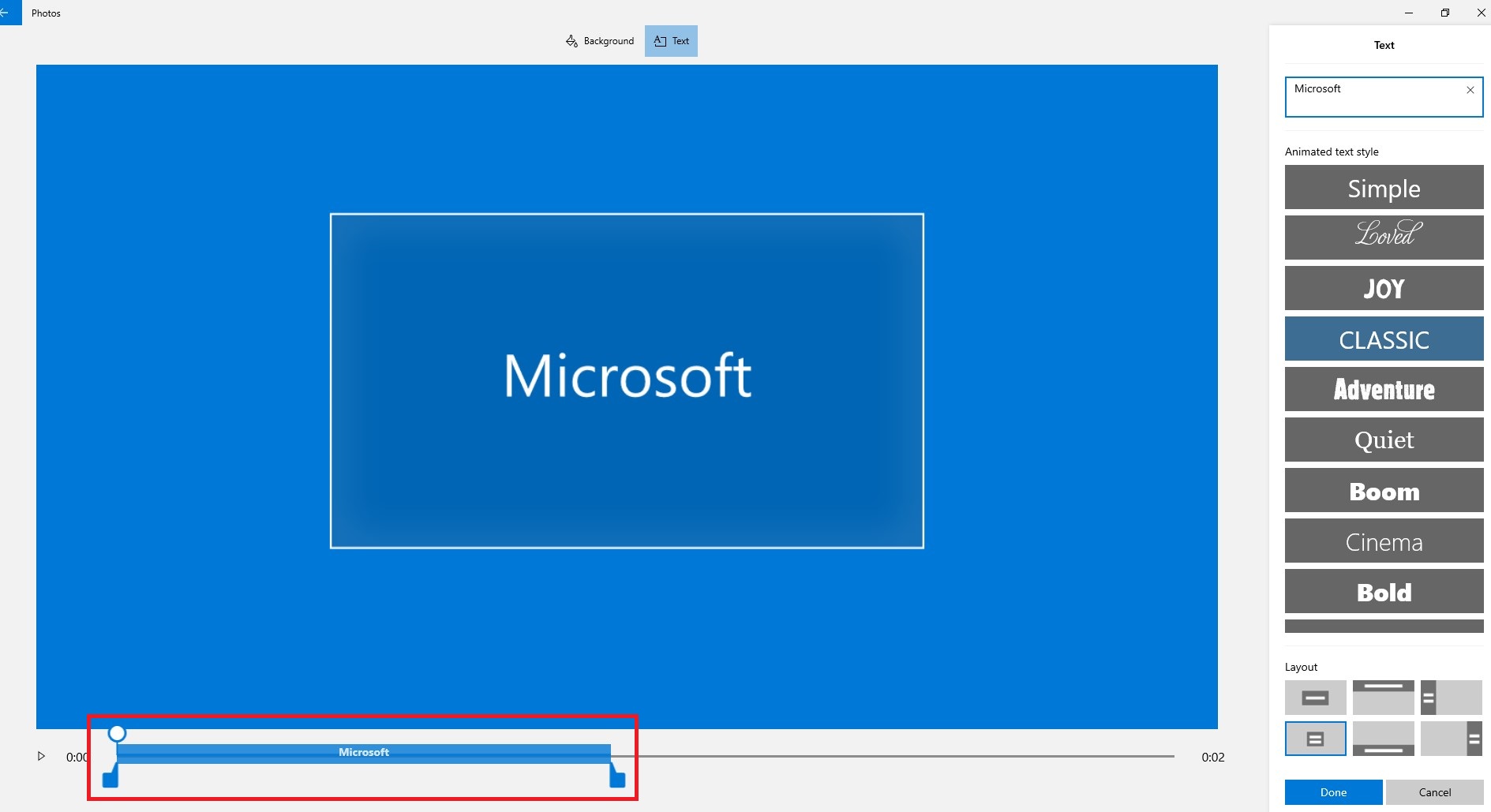Select the large centered text layout

pyautogui.click(x=1315, y=698)
